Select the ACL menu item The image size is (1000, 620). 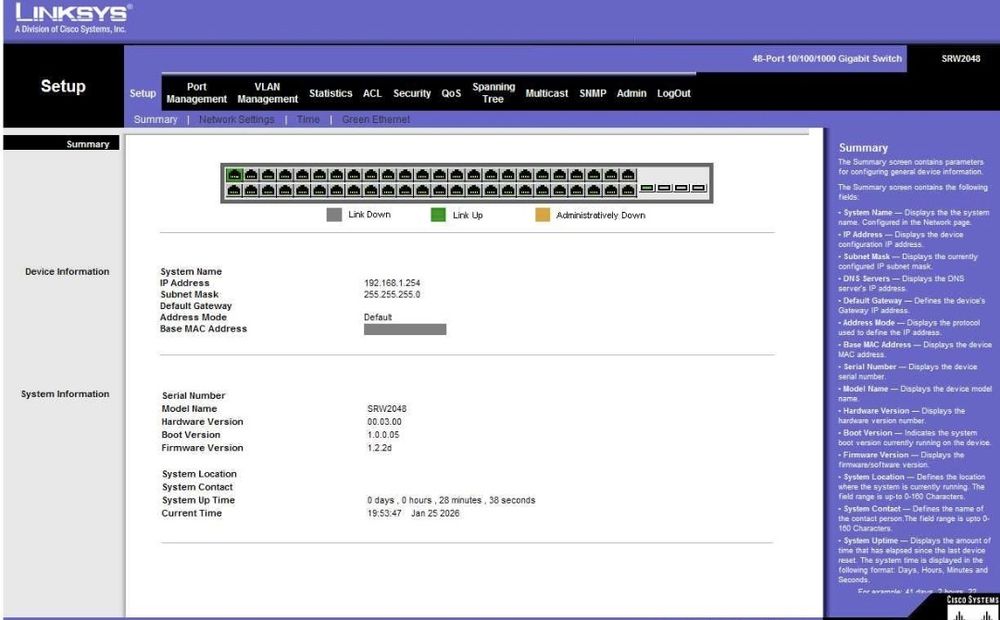pyautogui.click(x=372, y=93)
